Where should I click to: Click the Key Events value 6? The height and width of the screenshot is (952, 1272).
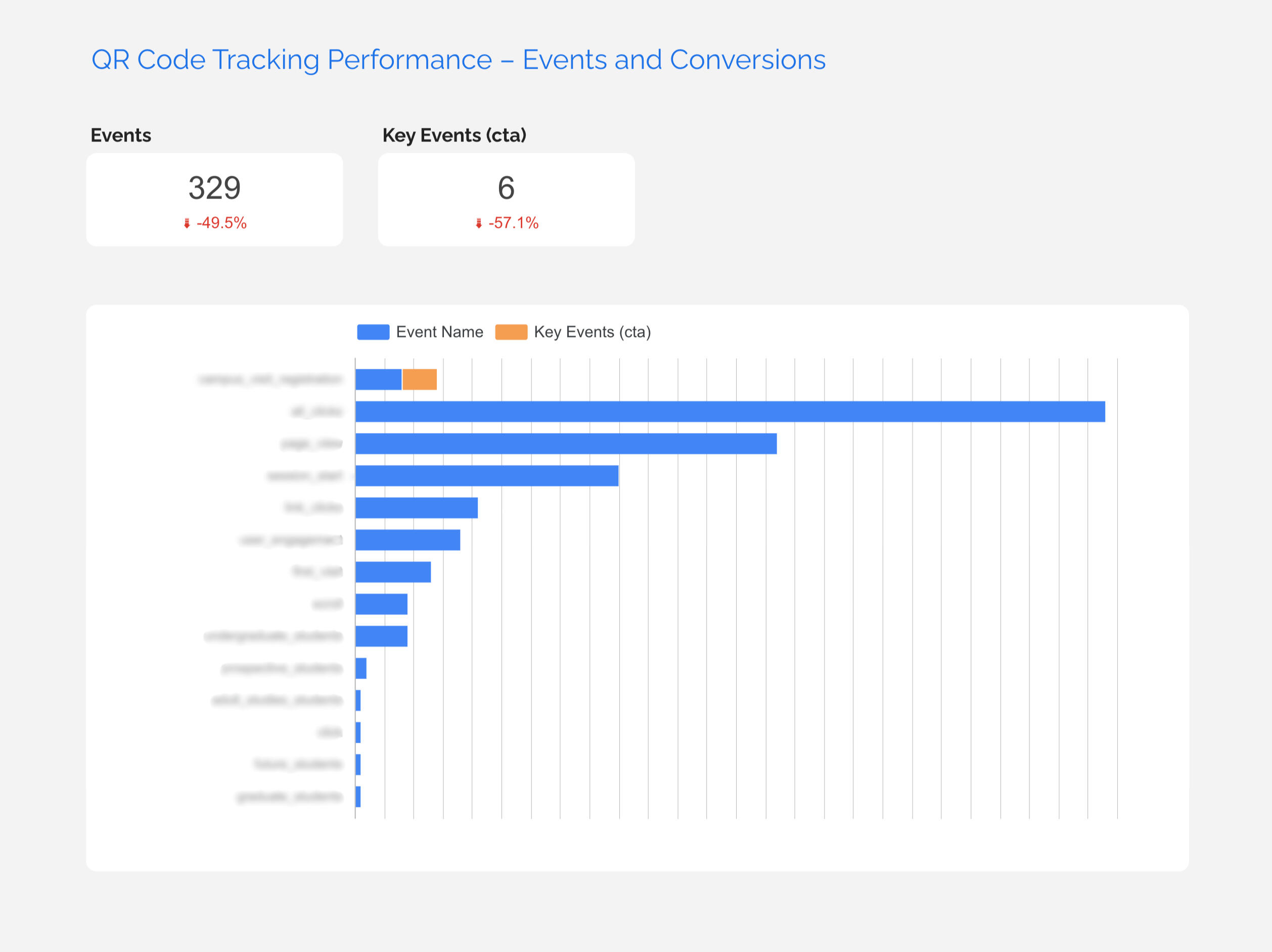tap(506, 188)
